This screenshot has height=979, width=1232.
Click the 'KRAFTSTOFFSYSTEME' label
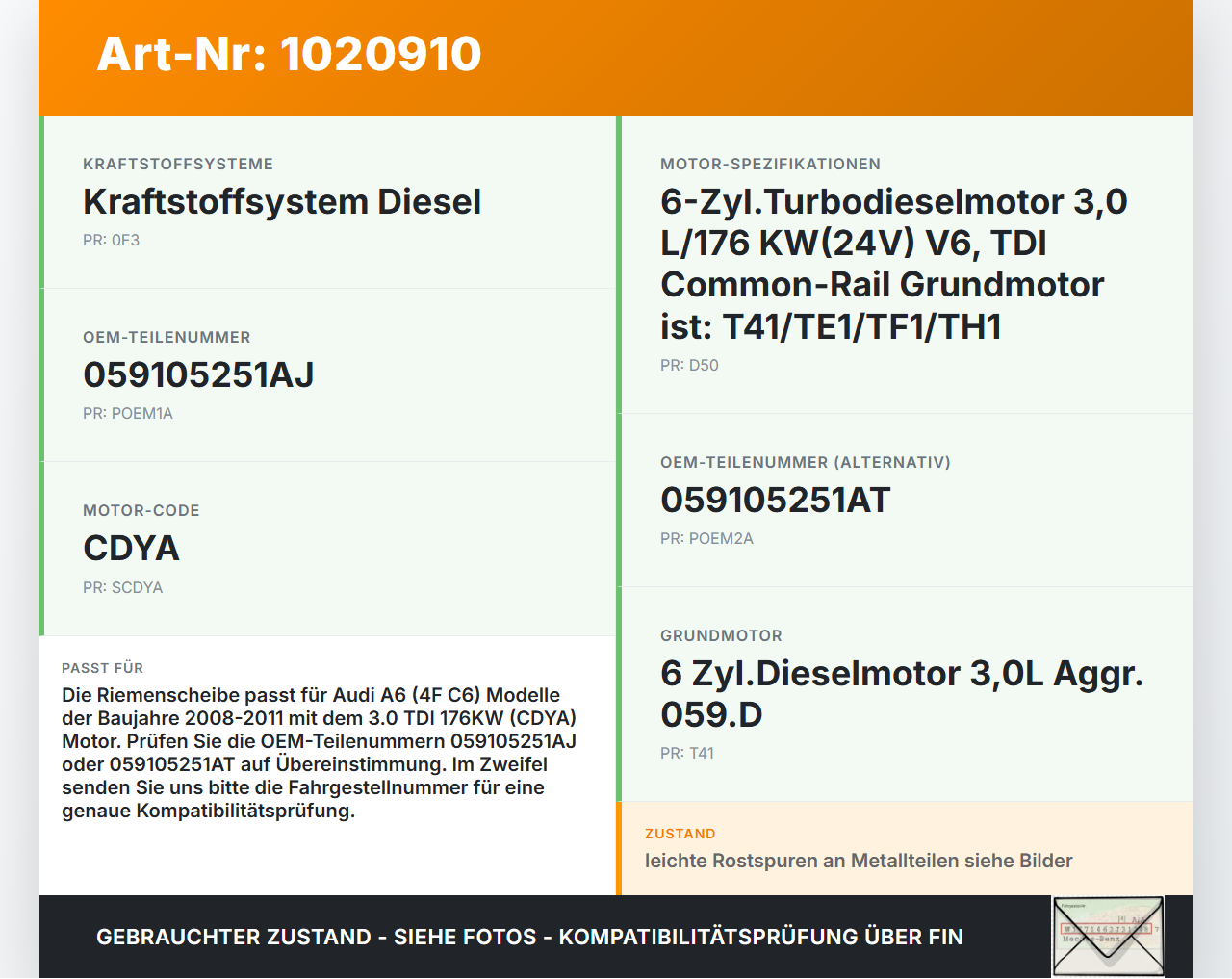point(178,165)
